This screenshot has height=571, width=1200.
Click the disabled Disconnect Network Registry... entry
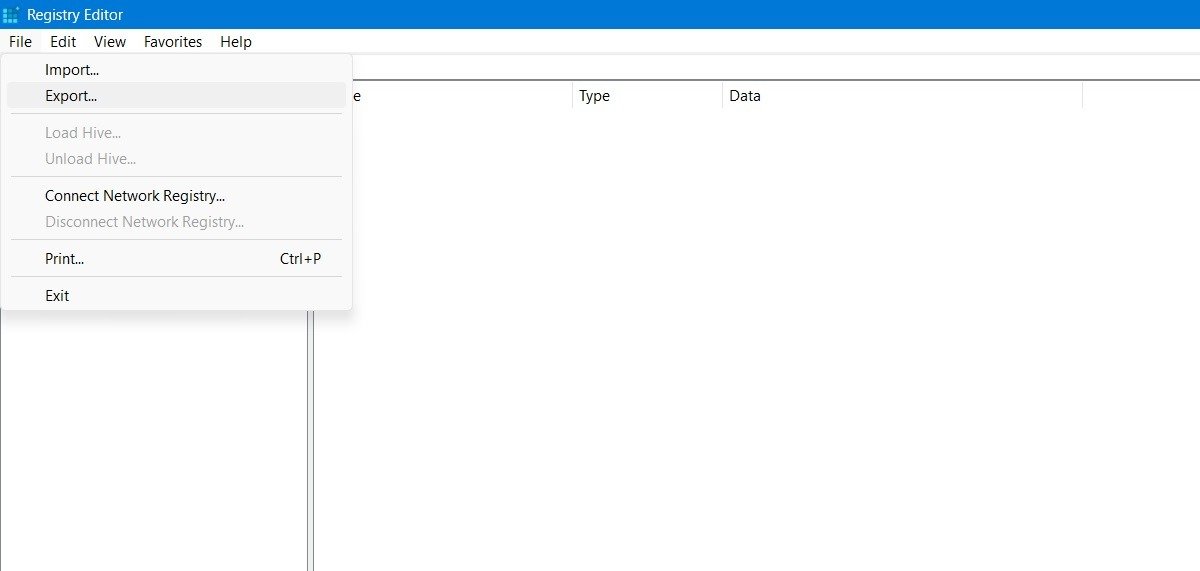(x=144, y=222)
